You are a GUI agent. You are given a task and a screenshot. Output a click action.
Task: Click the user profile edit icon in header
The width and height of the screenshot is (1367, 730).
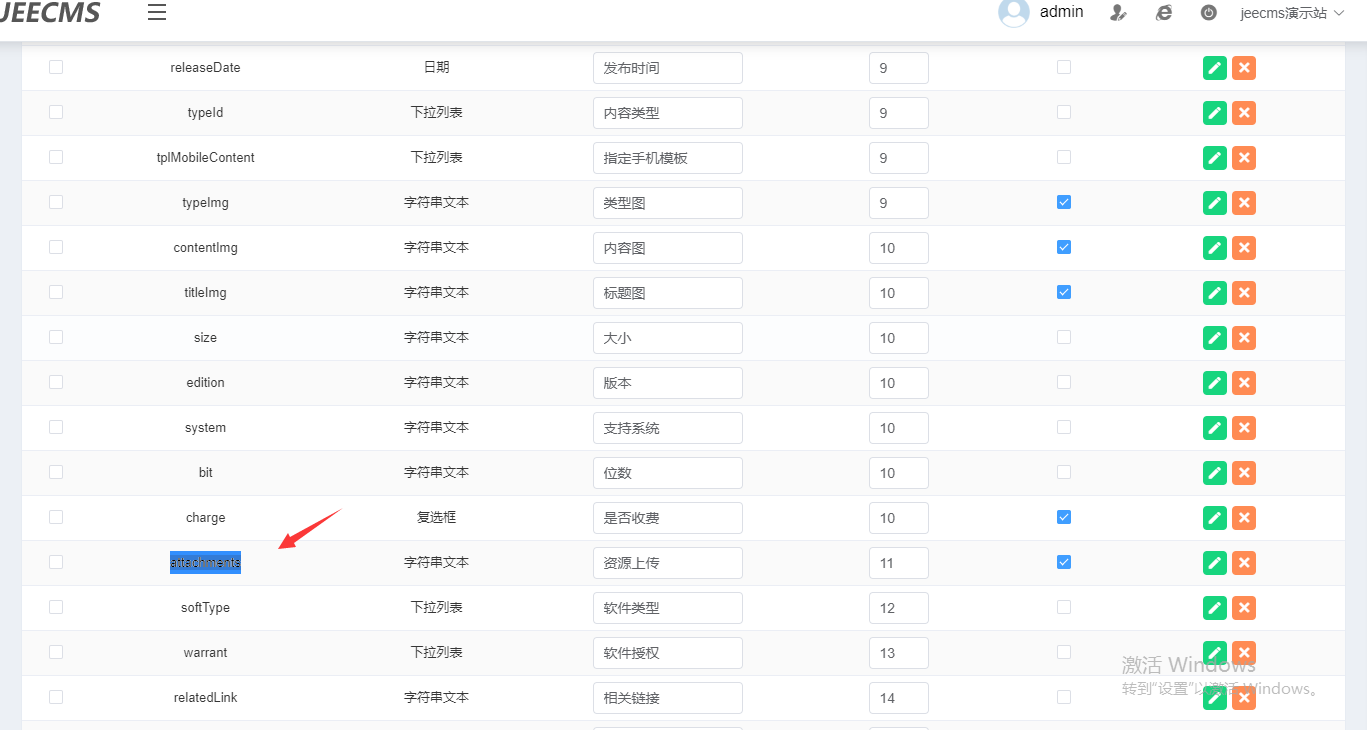(x=1119, y=13)
